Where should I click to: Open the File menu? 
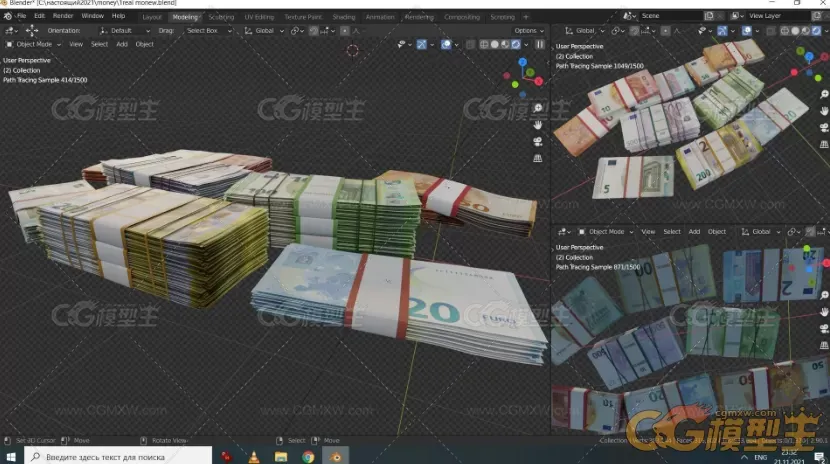pos(22,16)
